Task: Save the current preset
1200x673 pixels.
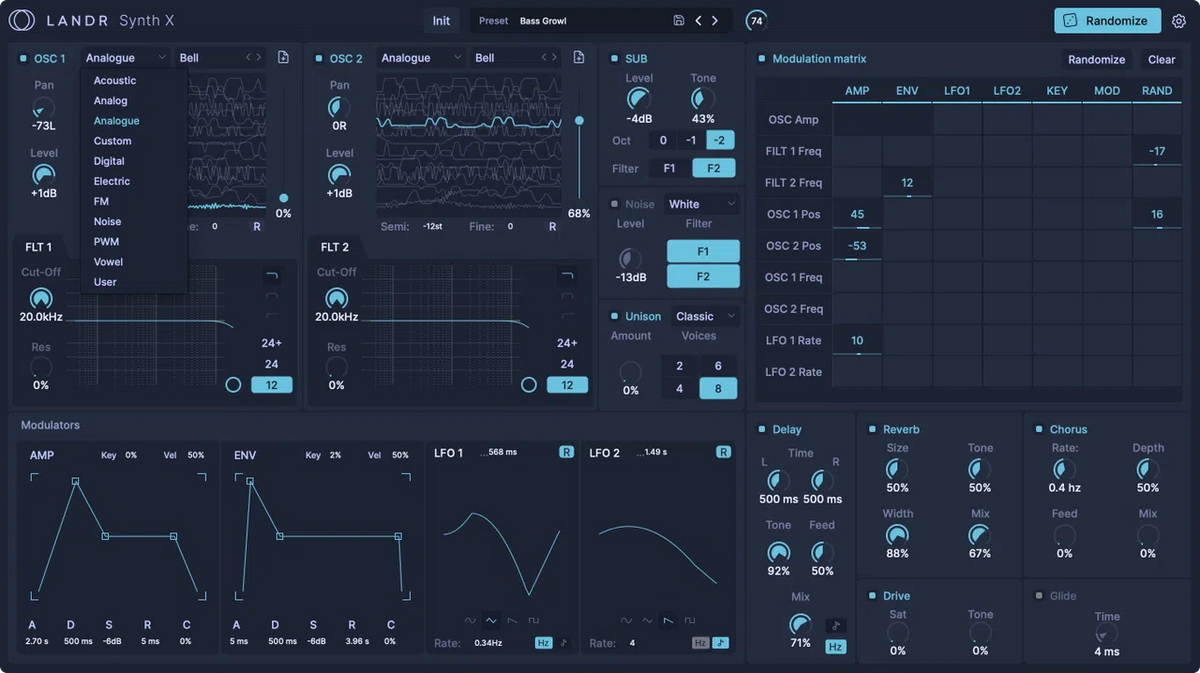Action: point(679,20)
